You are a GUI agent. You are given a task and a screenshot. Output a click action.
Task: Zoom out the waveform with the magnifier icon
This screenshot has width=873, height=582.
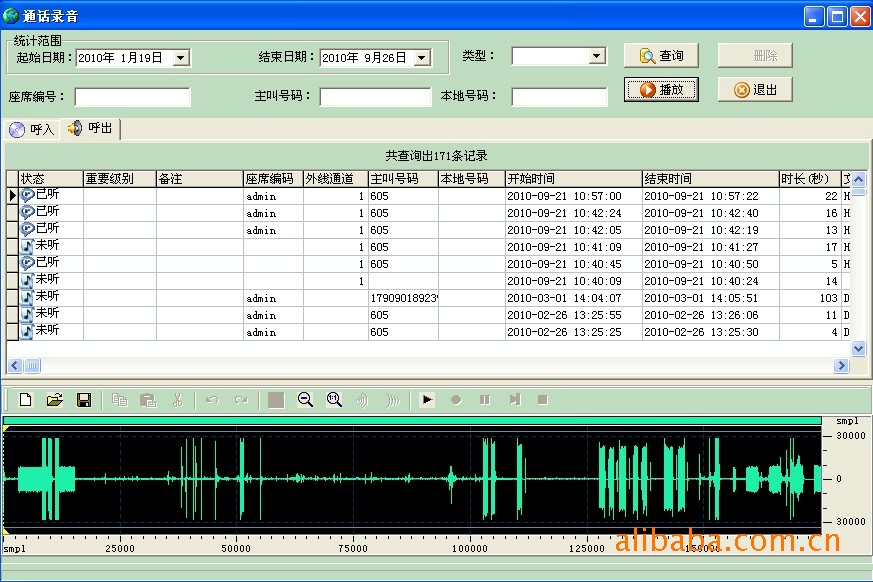coord(305,400)
